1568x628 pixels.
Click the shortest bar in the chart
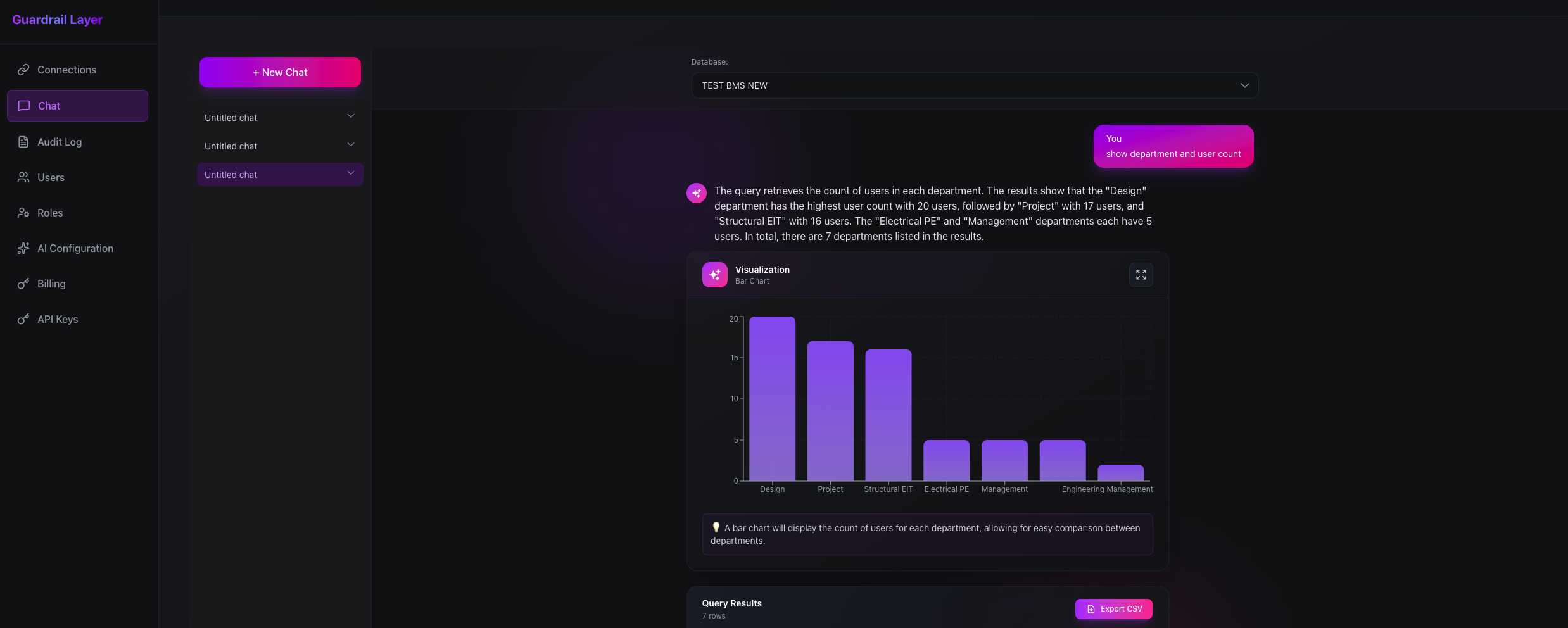[1120, 473]
